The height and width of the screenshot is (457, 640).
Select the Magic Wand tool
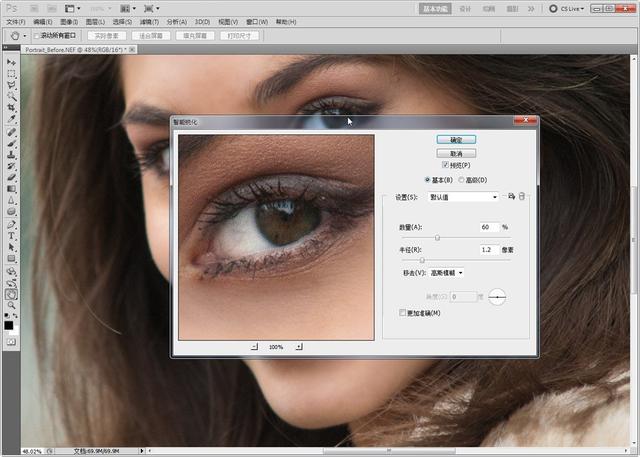point(11,97)
